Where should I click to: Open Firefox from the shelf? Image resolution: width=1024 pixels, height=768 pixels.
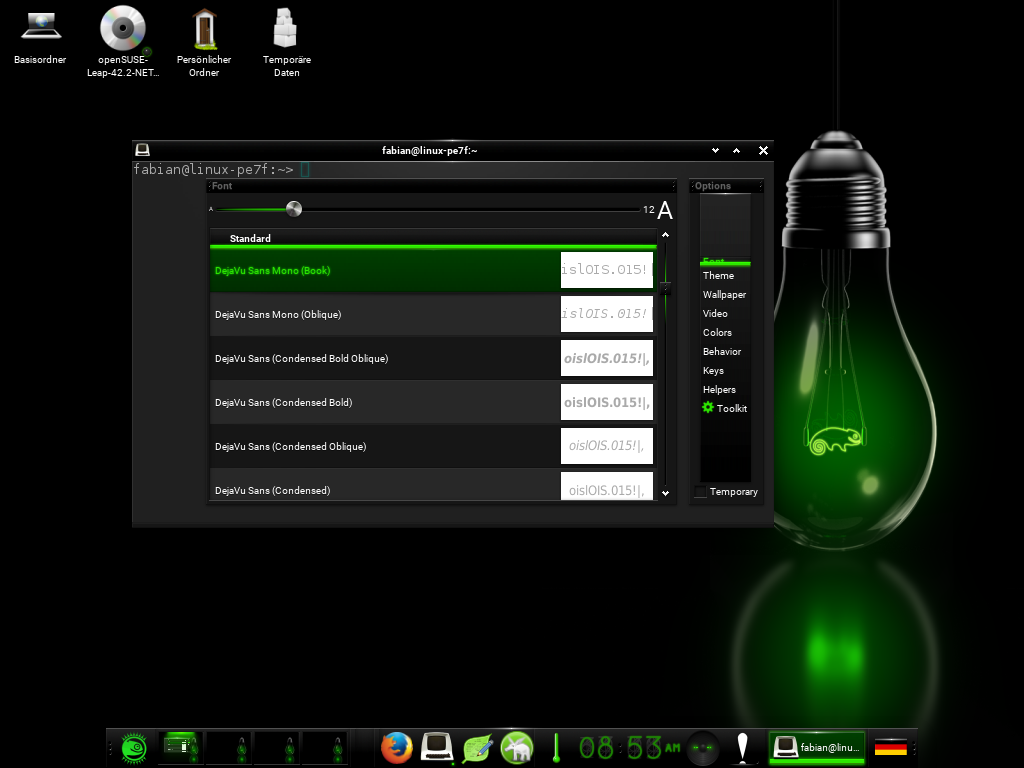click(396, 747)
